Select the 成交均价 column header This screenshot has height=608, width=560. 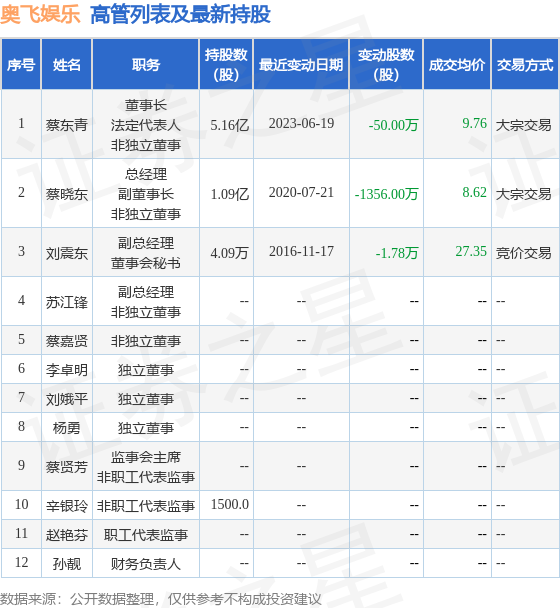point(457,64)
